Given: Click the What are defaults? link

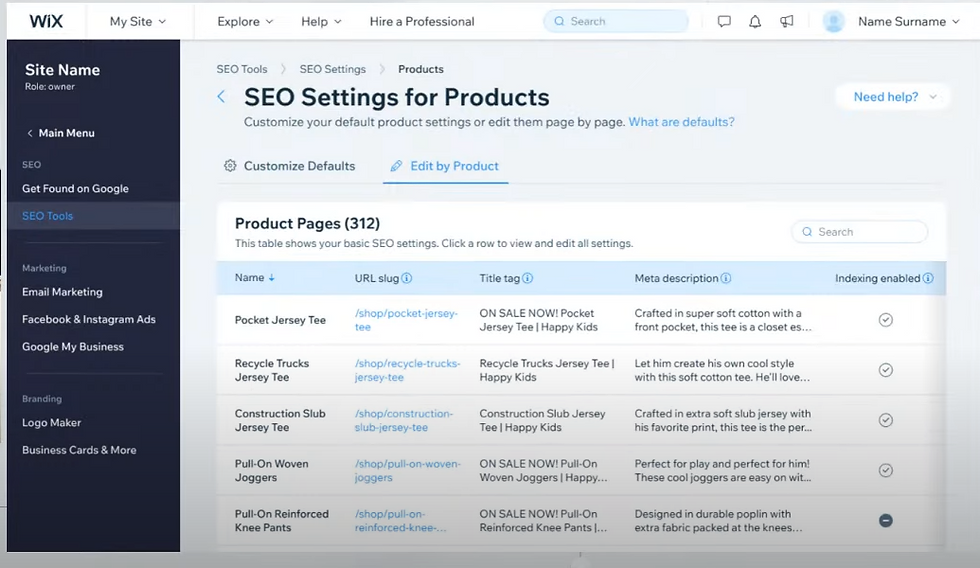Looking at the screenshot, I should click(681, 122).
